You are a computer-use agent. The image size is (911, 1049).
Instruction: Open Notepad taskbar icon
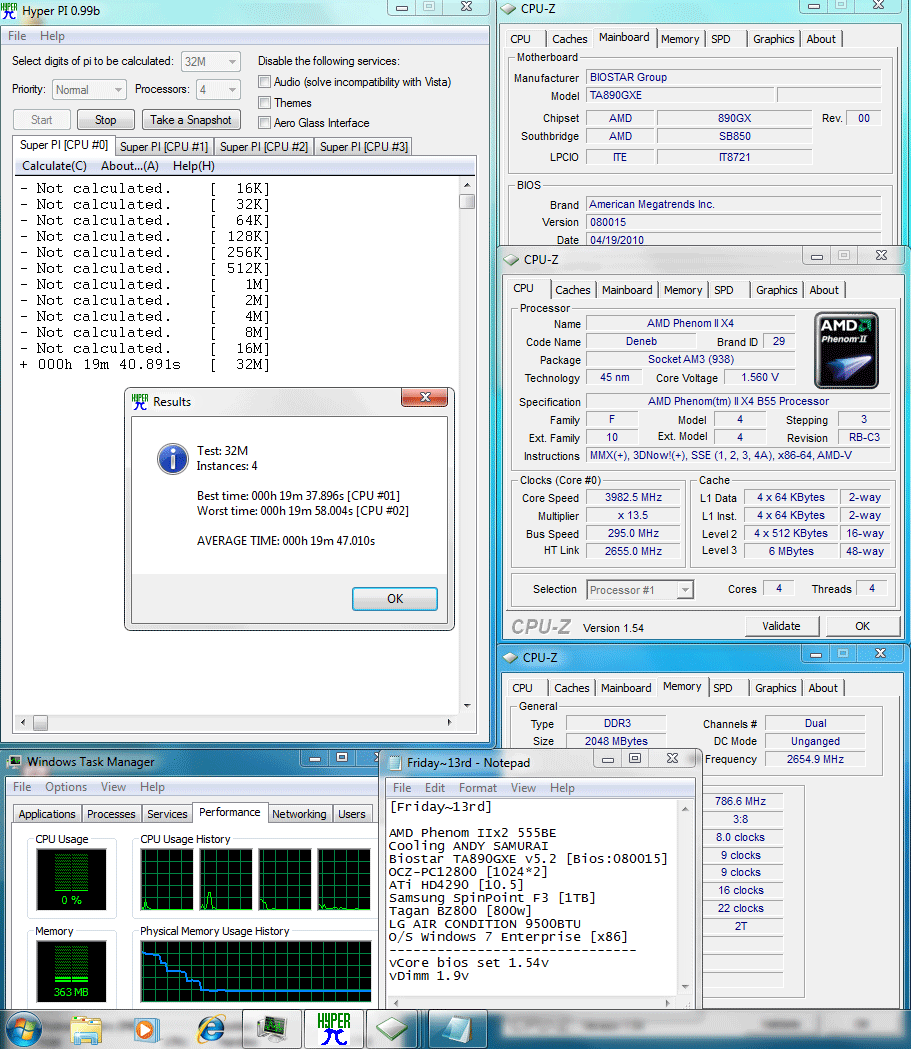[458, 1030]
